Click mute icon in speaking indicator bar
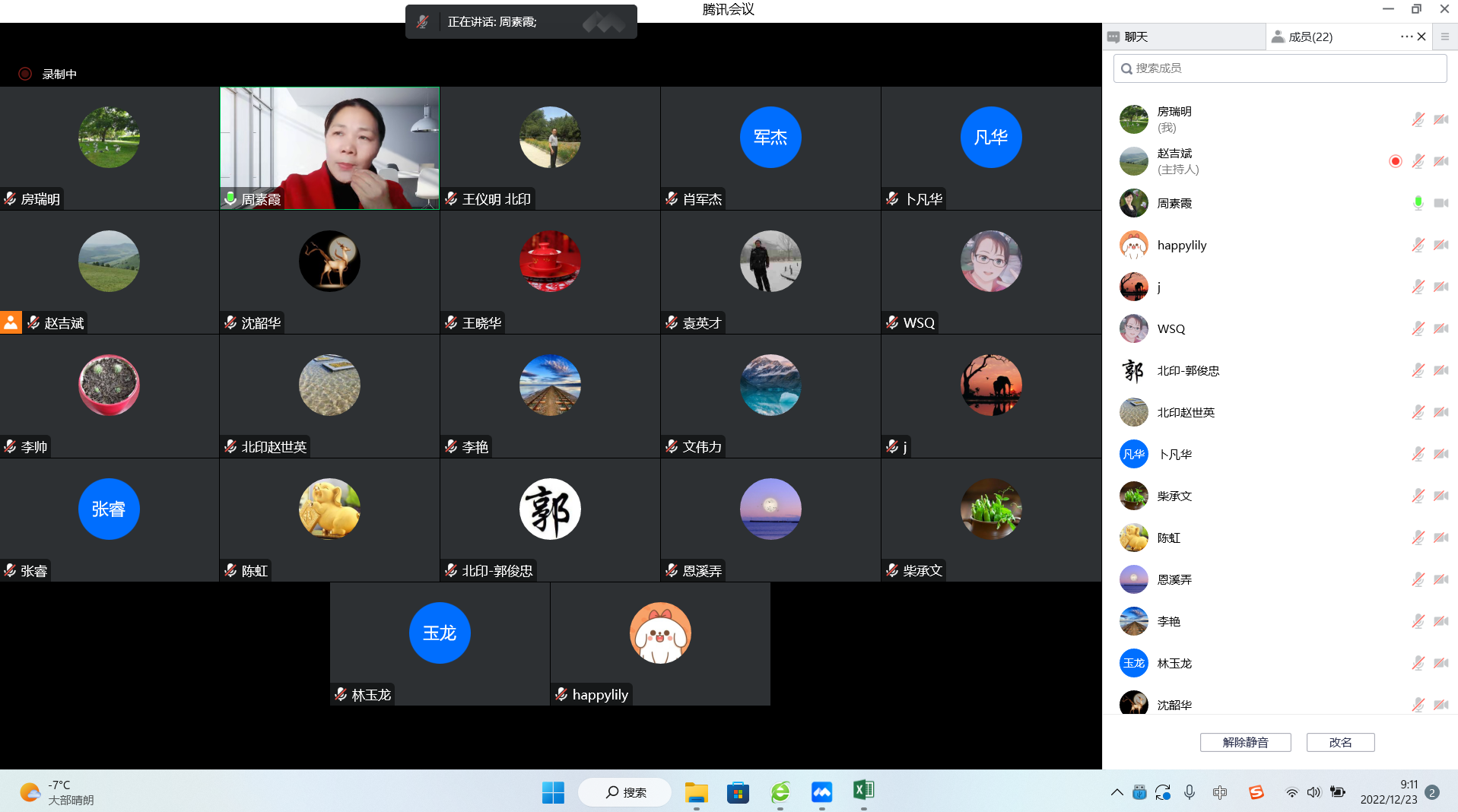This screenshot has width=1458, height=812. tap(422, 22)
